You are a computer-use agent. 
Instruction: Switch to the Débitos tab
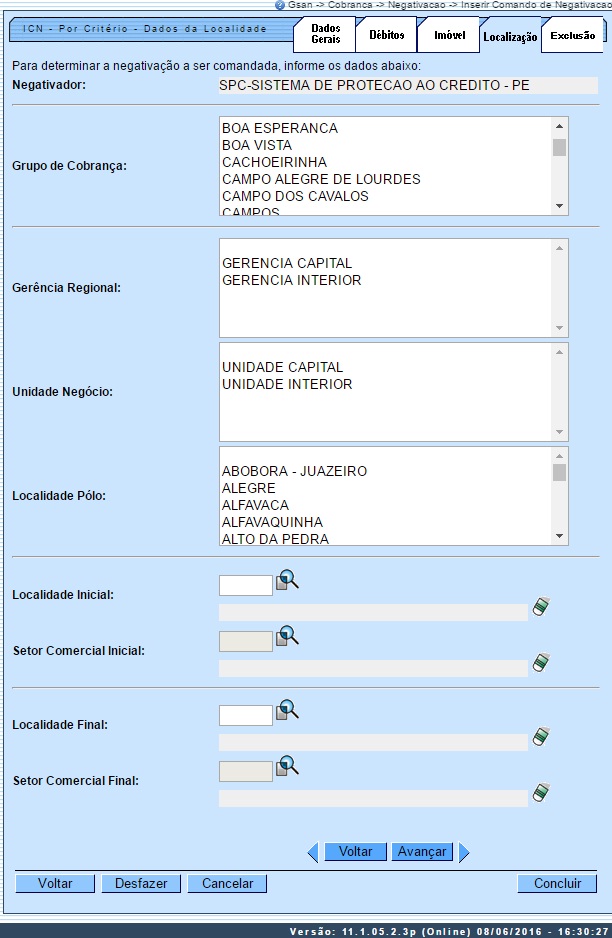coord(386,34)
